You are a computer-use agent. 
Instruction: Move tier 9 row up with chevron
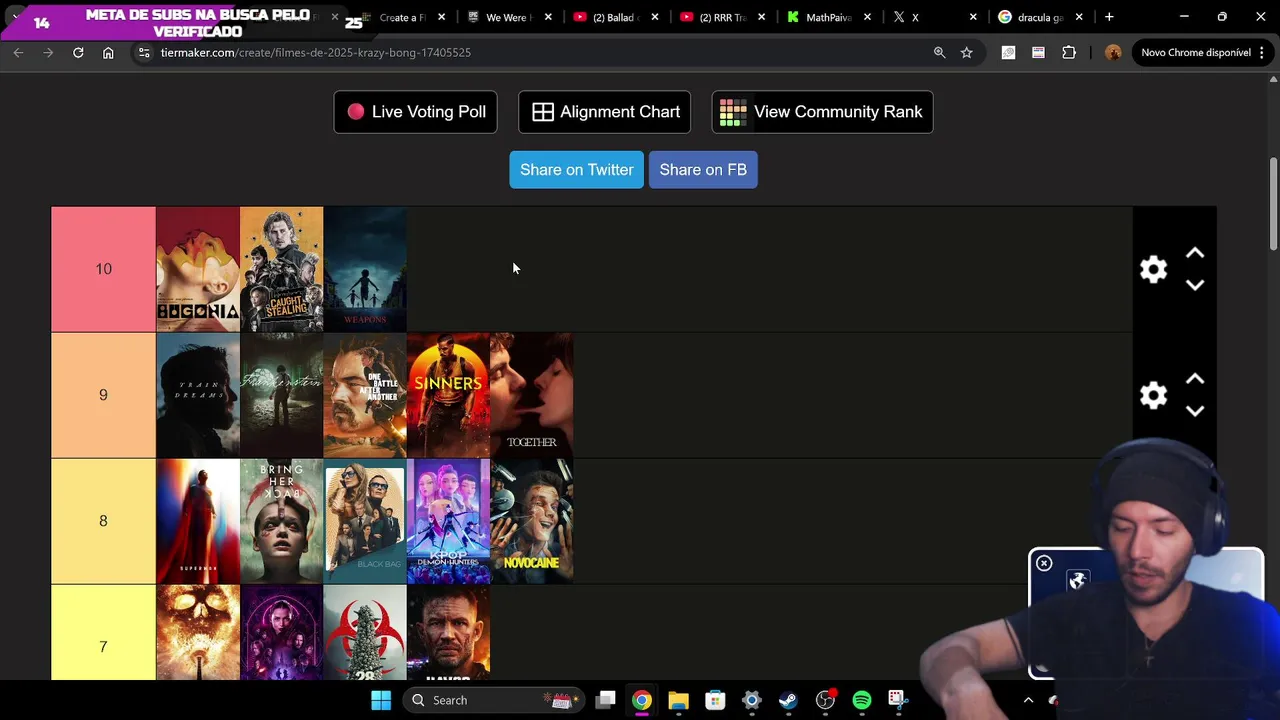tap(1195, 380)
